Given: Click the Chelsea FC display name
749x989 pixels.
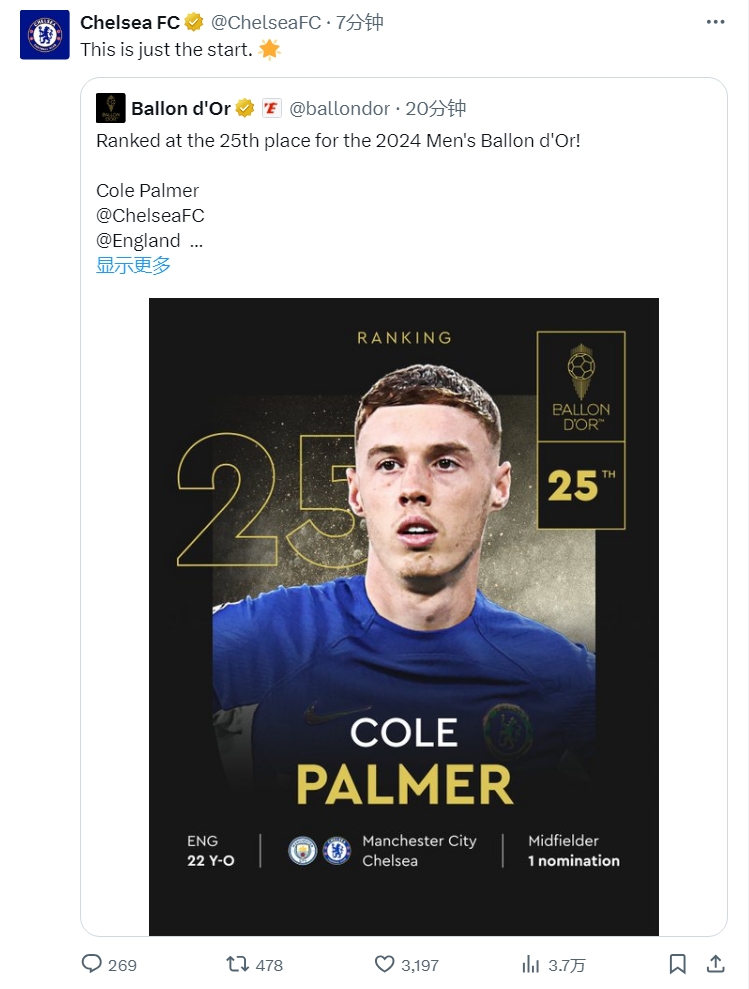Looking at the screenshot, I should [x=130, y=23].
